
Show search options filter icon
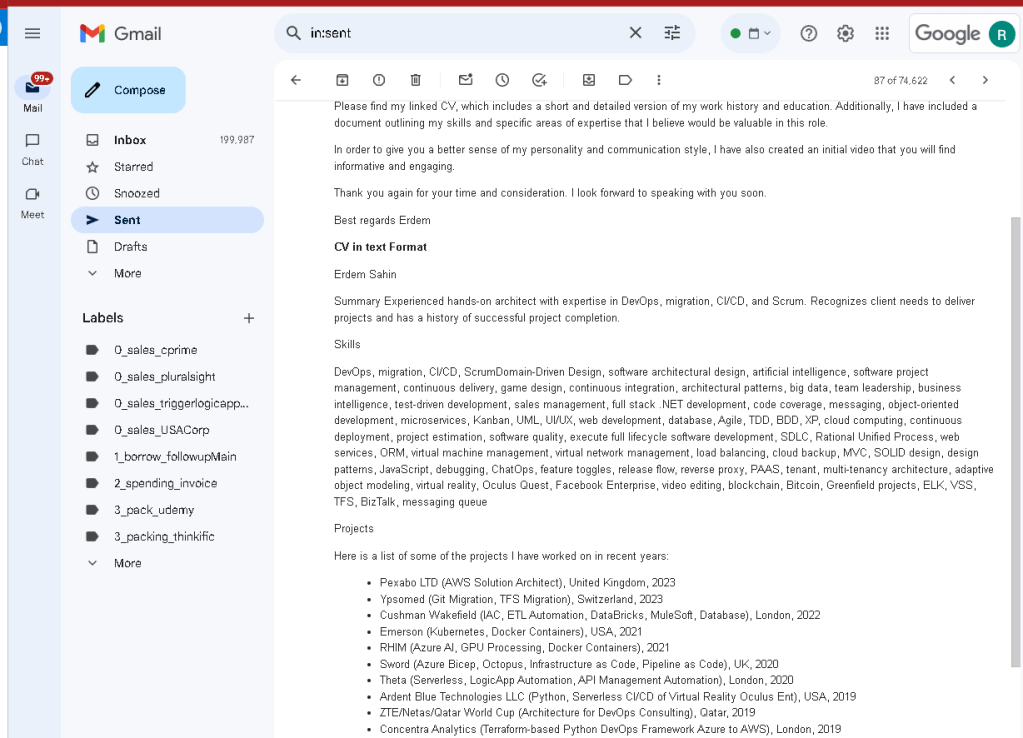(672, 33)
